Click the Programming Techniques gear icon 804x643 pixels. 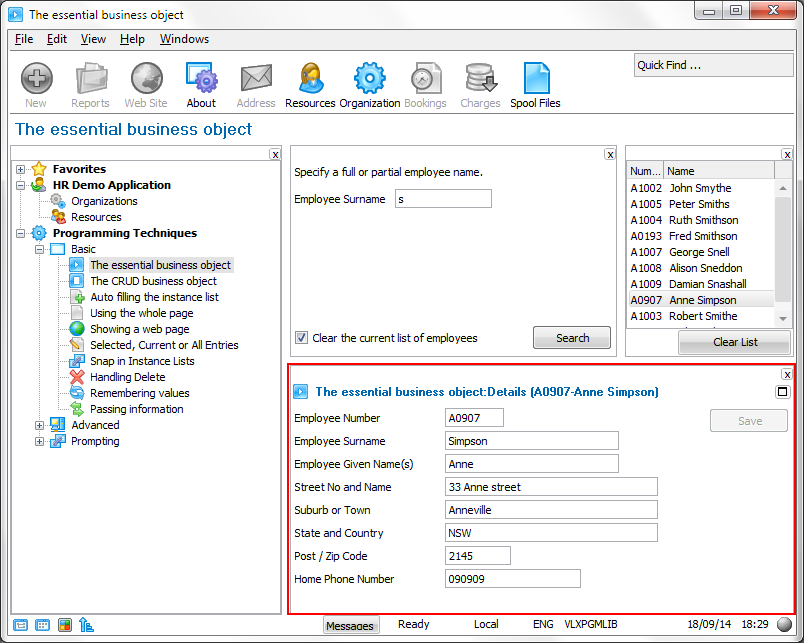(x=39, y=233)
